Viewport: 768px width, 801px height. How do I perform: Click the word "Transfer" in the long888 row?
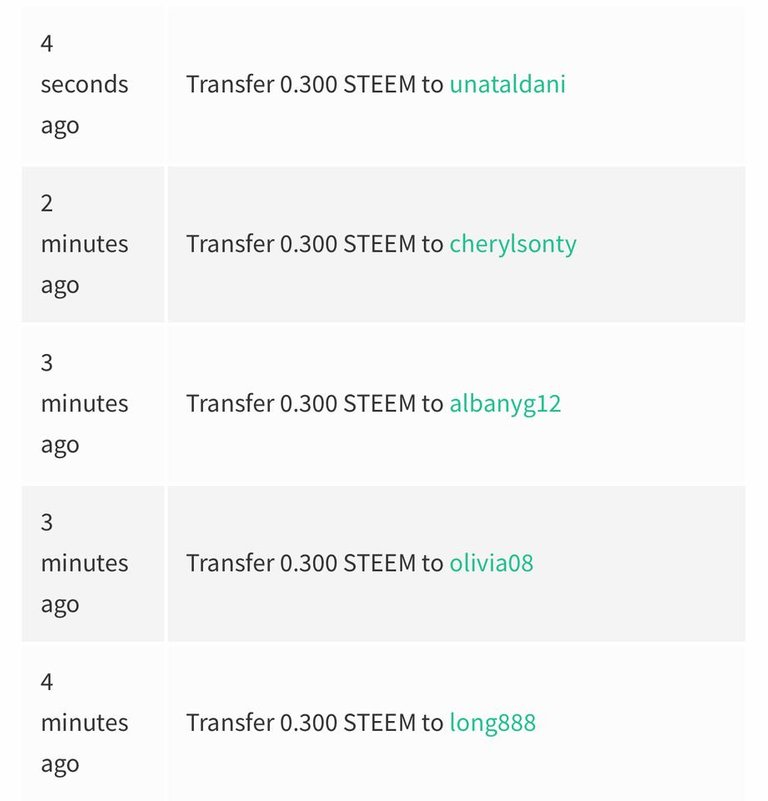229,722
